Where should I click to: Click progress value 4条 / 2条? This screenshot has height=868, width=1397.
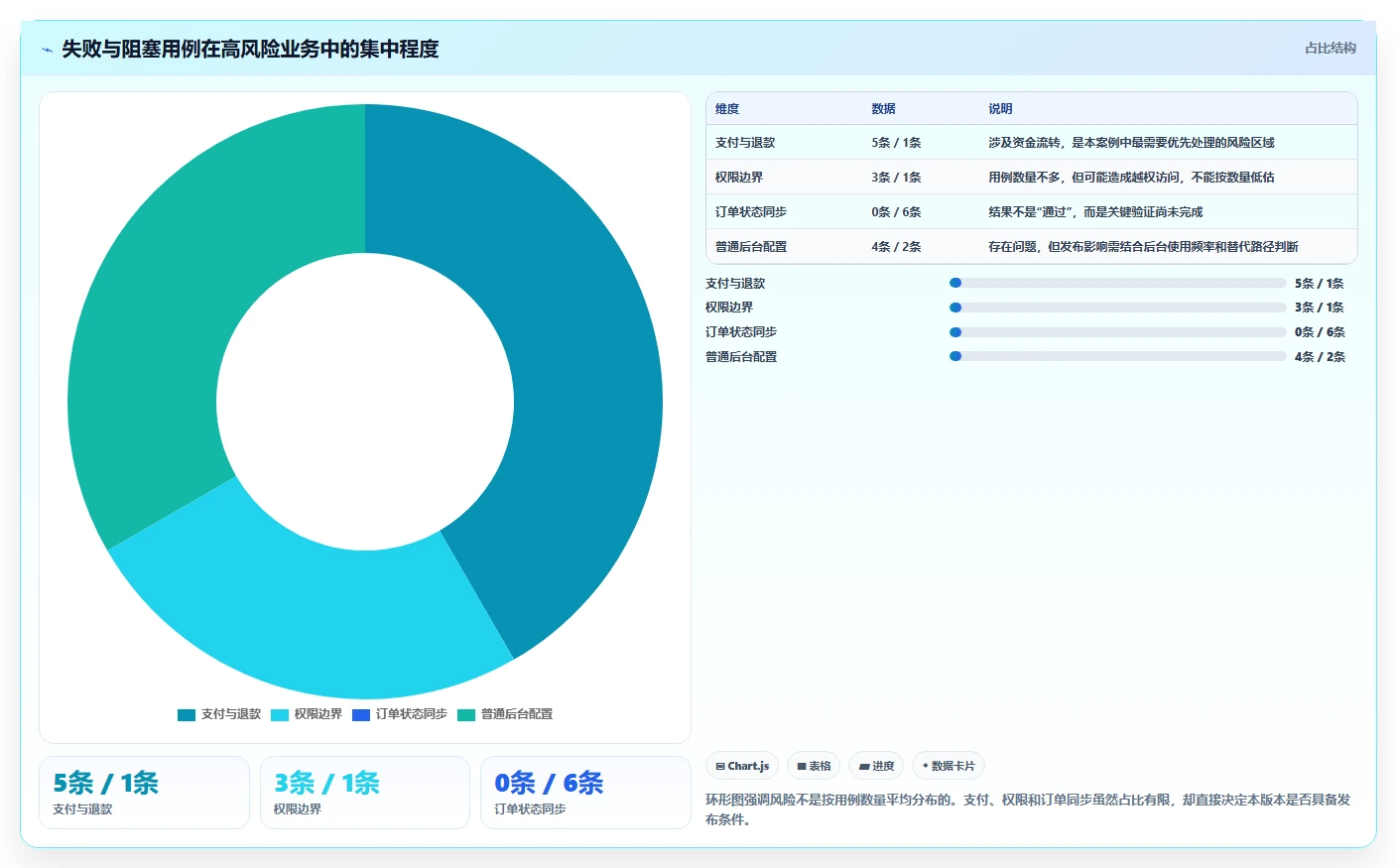coord(1320,357)
